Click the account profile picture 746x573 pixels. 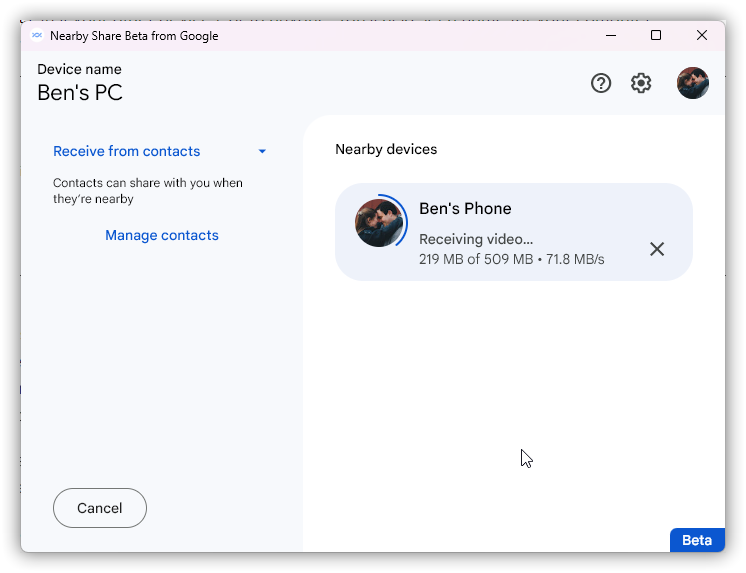(x=692, y=83)
